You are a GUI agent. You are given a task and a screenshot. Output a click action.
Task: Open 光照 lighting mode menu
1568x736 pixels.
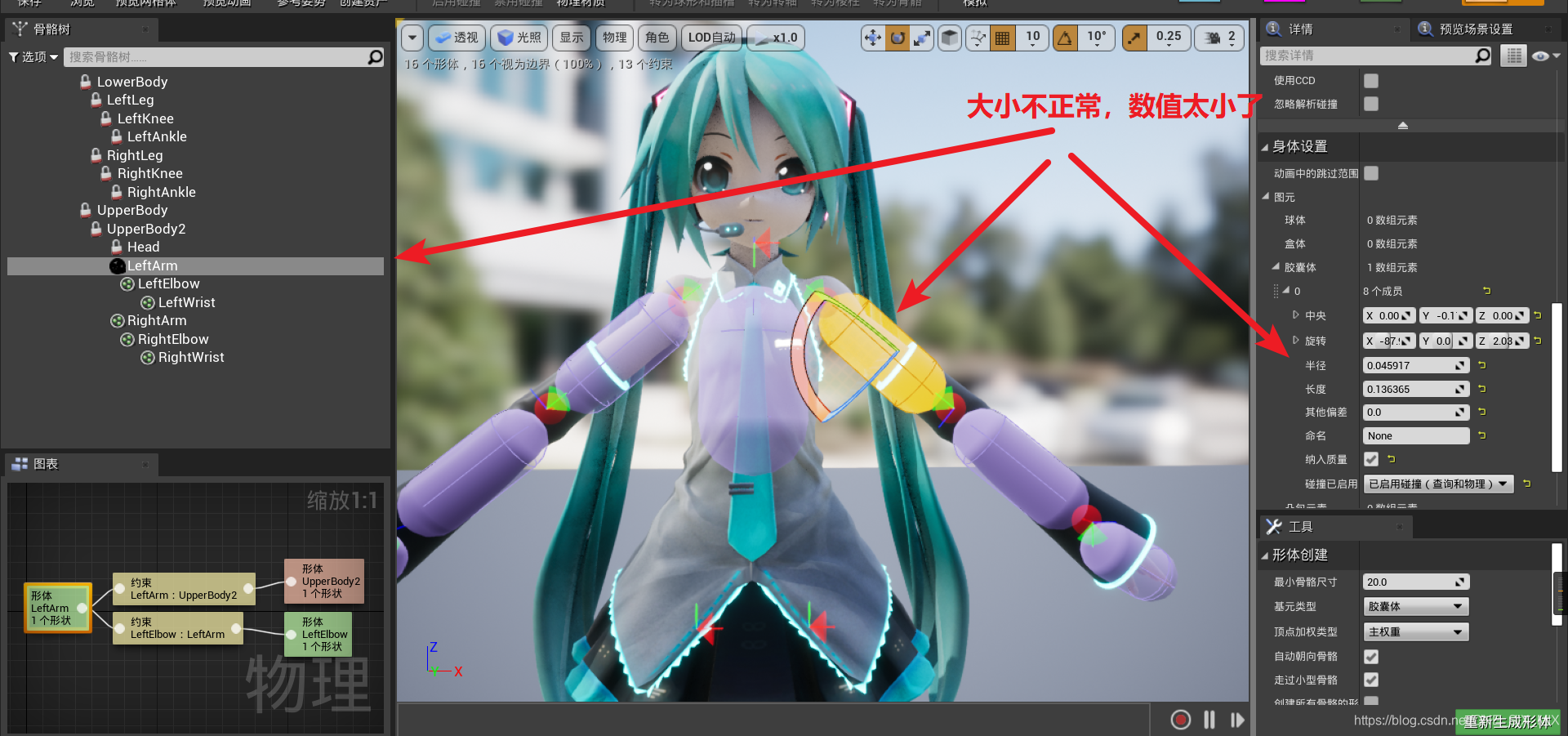point(519,38)
